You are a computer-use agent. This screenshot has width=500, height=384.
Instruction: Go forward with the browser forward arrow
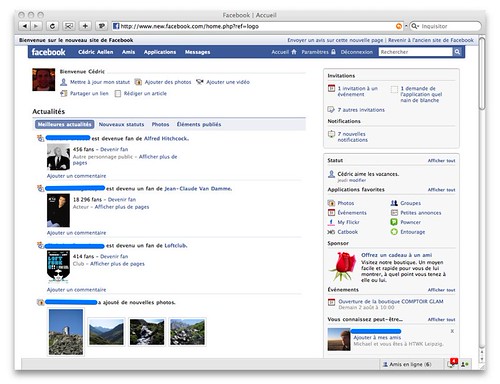[36, 26]
